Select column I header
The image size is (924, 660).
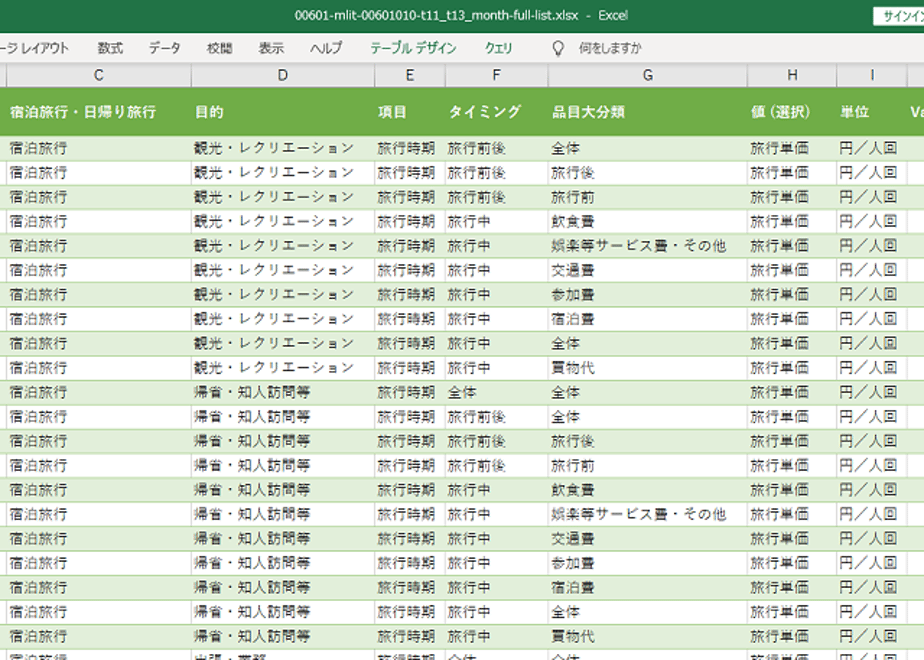[x=872, y=75]
